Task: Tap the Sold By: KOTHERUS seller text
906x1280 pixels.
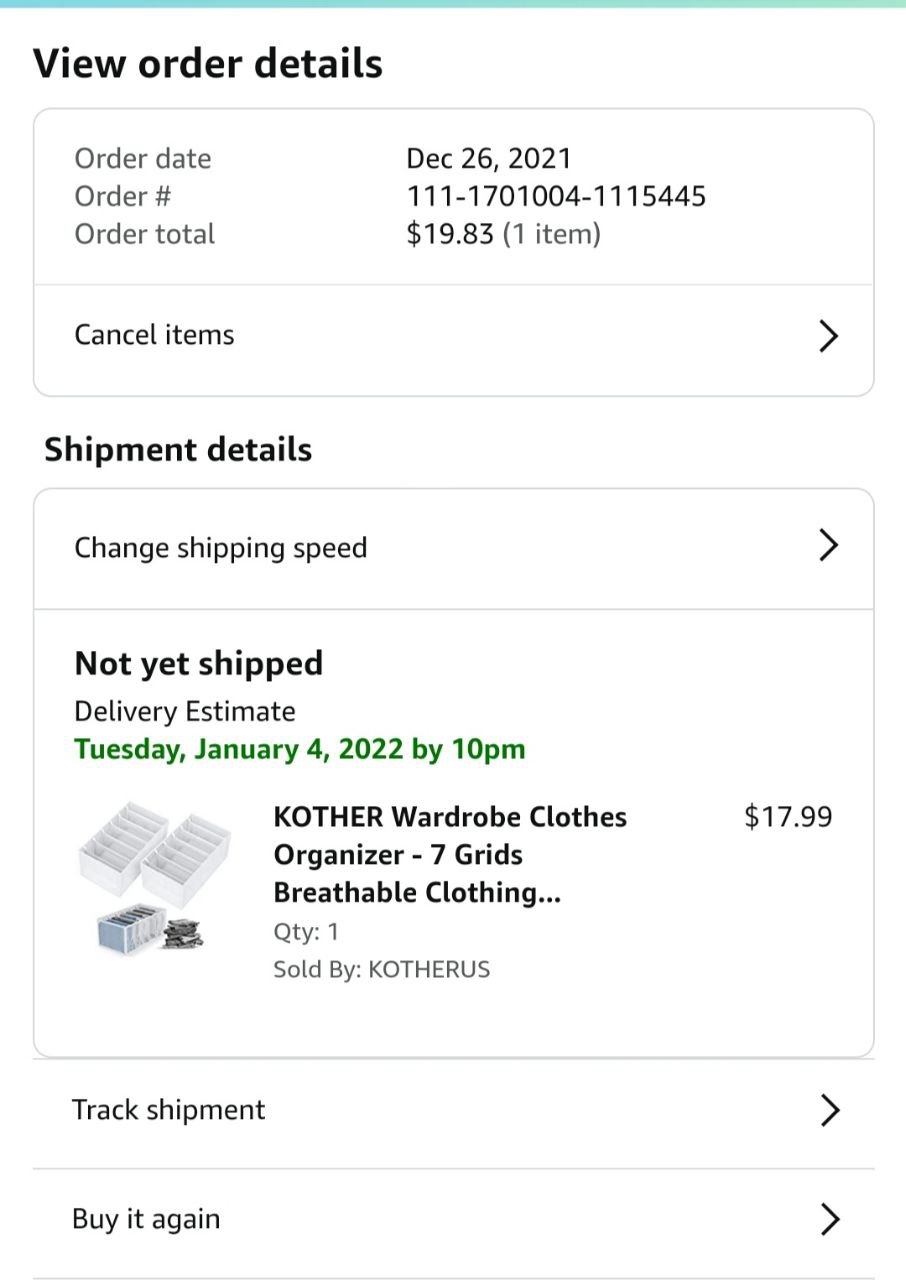Action: (381, 969)
